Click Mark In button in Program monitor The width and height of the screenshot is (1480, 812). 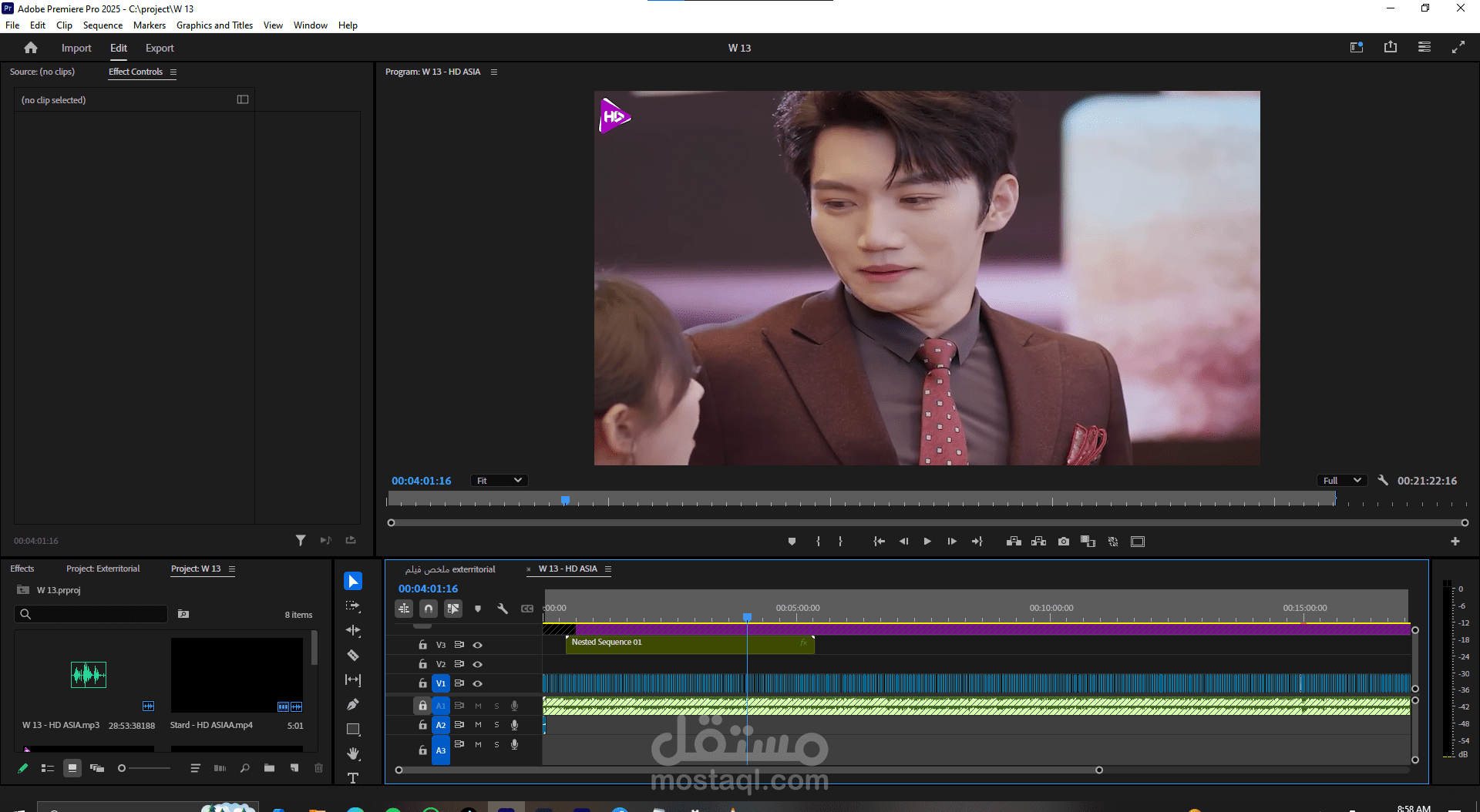pos(818,542)
